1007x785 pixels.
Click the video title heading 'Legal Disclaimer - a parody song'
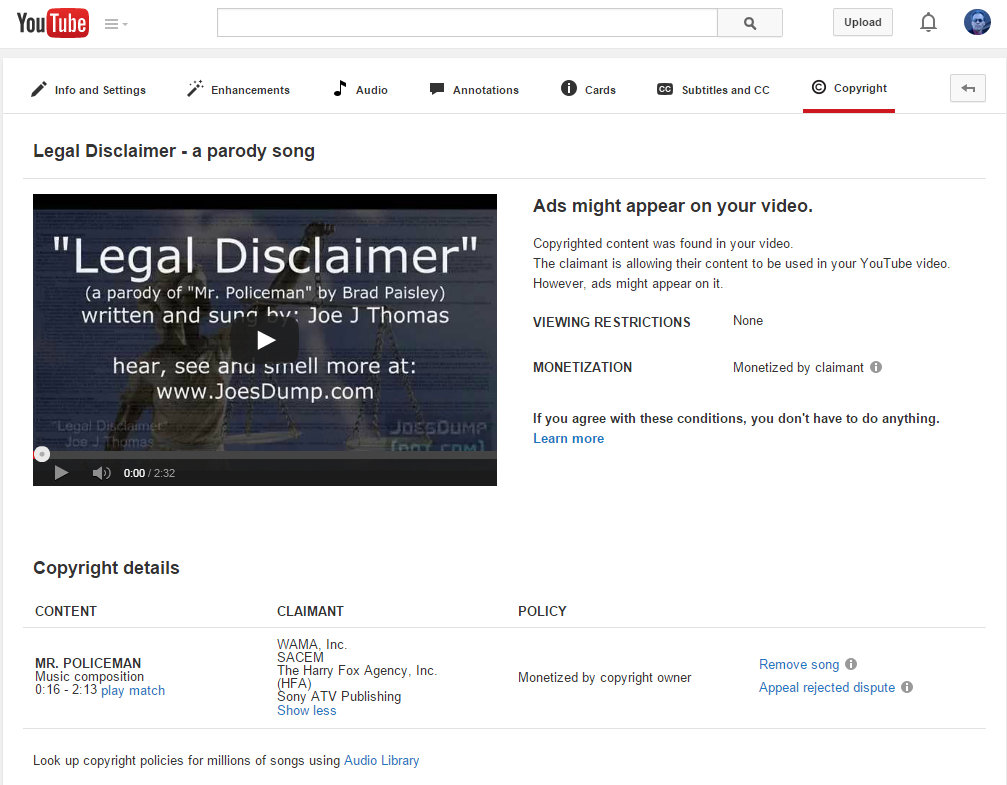tap(174, 151)
